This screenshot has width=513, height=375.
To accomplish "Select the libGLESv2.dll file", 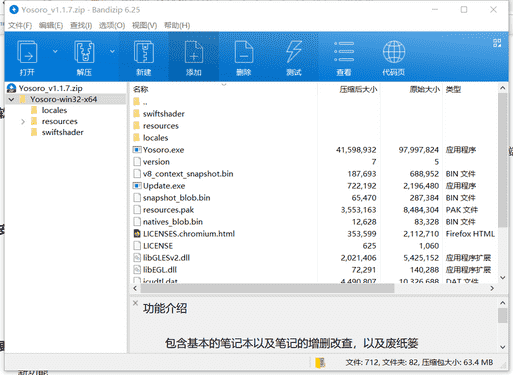I will (166, 258).
